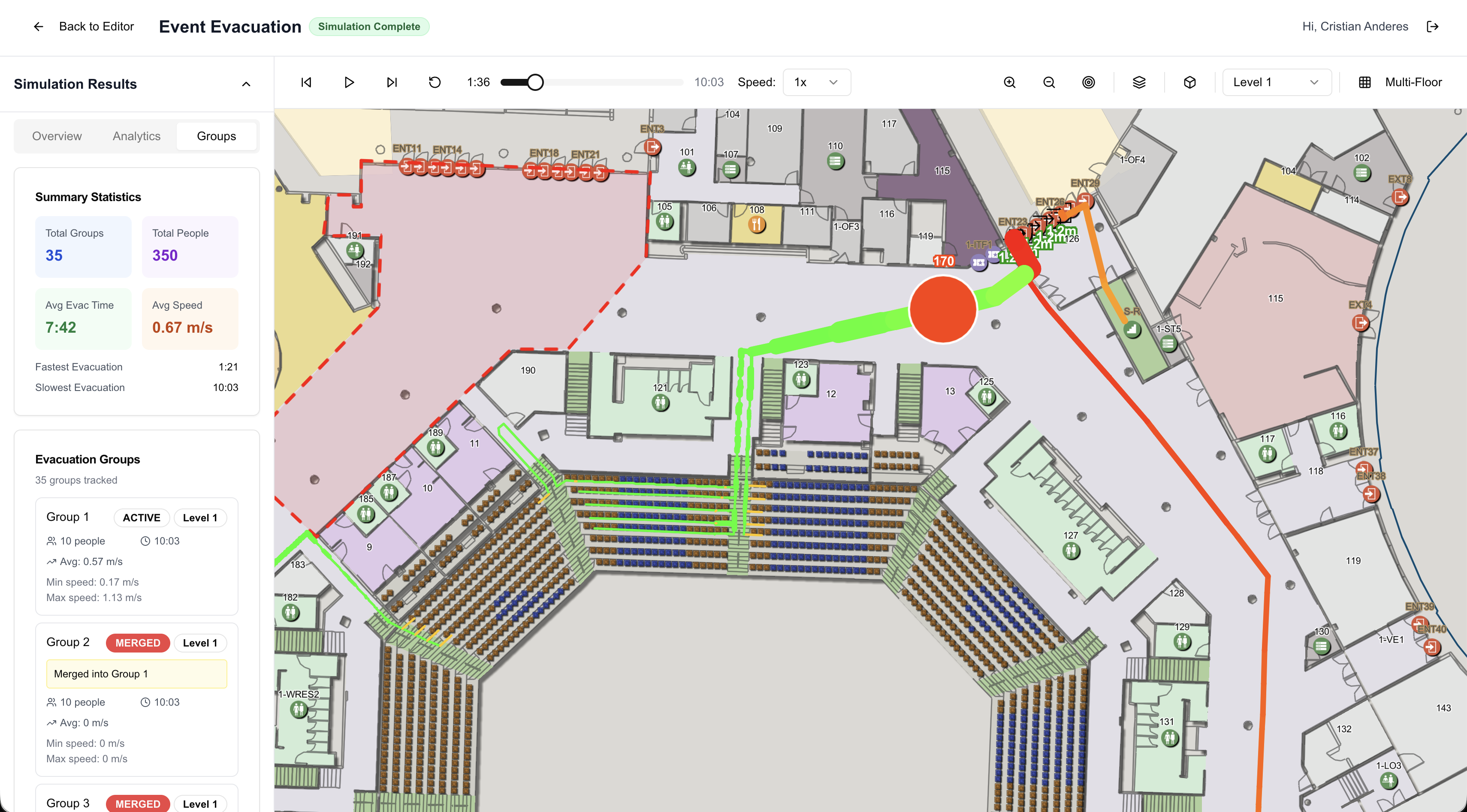This screenshot has width=1467, height=812.
Task: Switch to the Analytics tab
Action: (137, 136)
